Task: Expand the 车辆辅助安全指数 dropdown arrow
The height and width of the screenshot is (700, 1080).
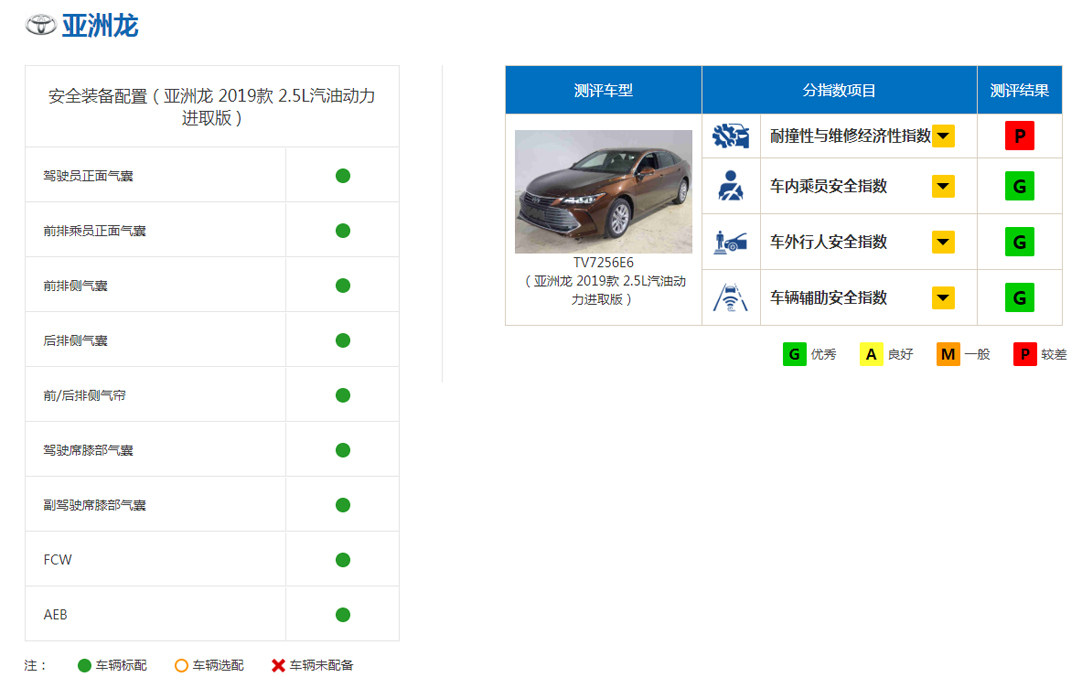Action: coord(943,297)
